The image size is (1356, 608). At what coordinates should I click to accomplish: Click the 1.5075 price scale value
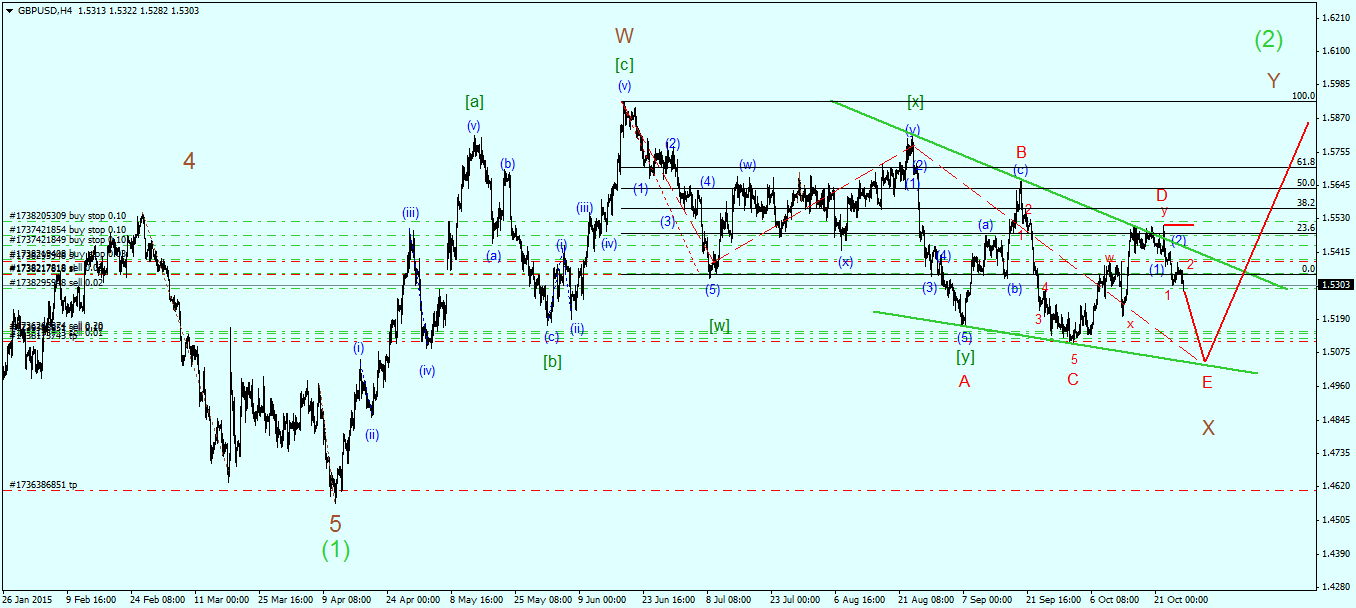tap(1335, 352)
